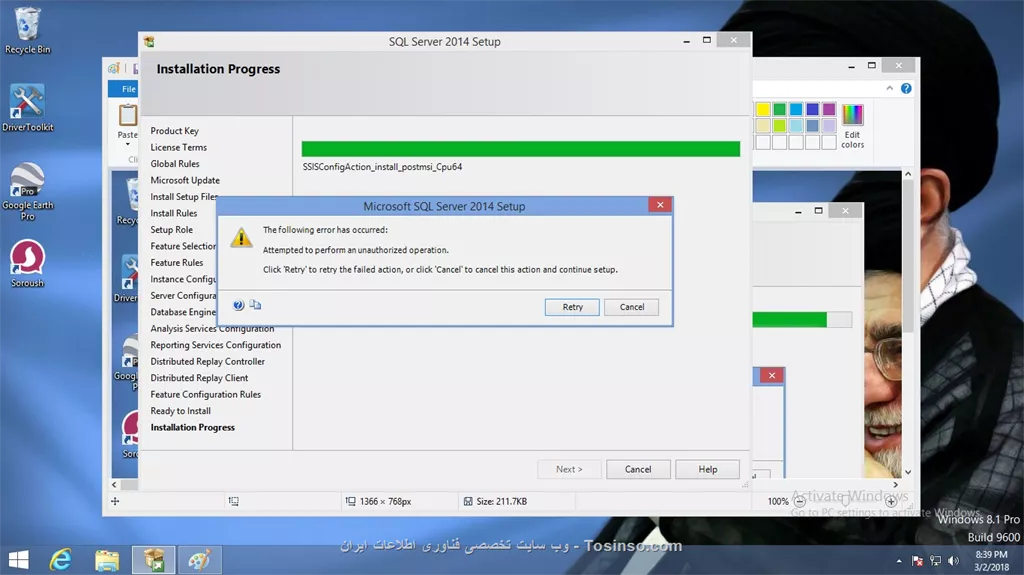Open Google Earth Pro desktop icon
This screenshot has width=1024, height=575.
pos(27,191)
